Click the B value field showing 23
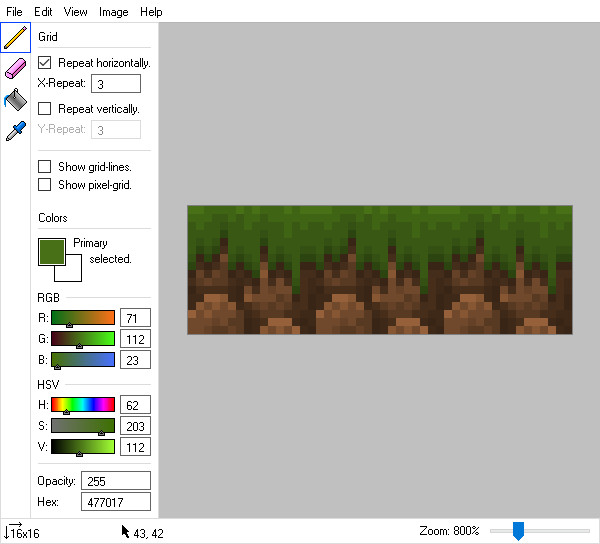Screen dimensions: 600x544 [x=135, y=360]
